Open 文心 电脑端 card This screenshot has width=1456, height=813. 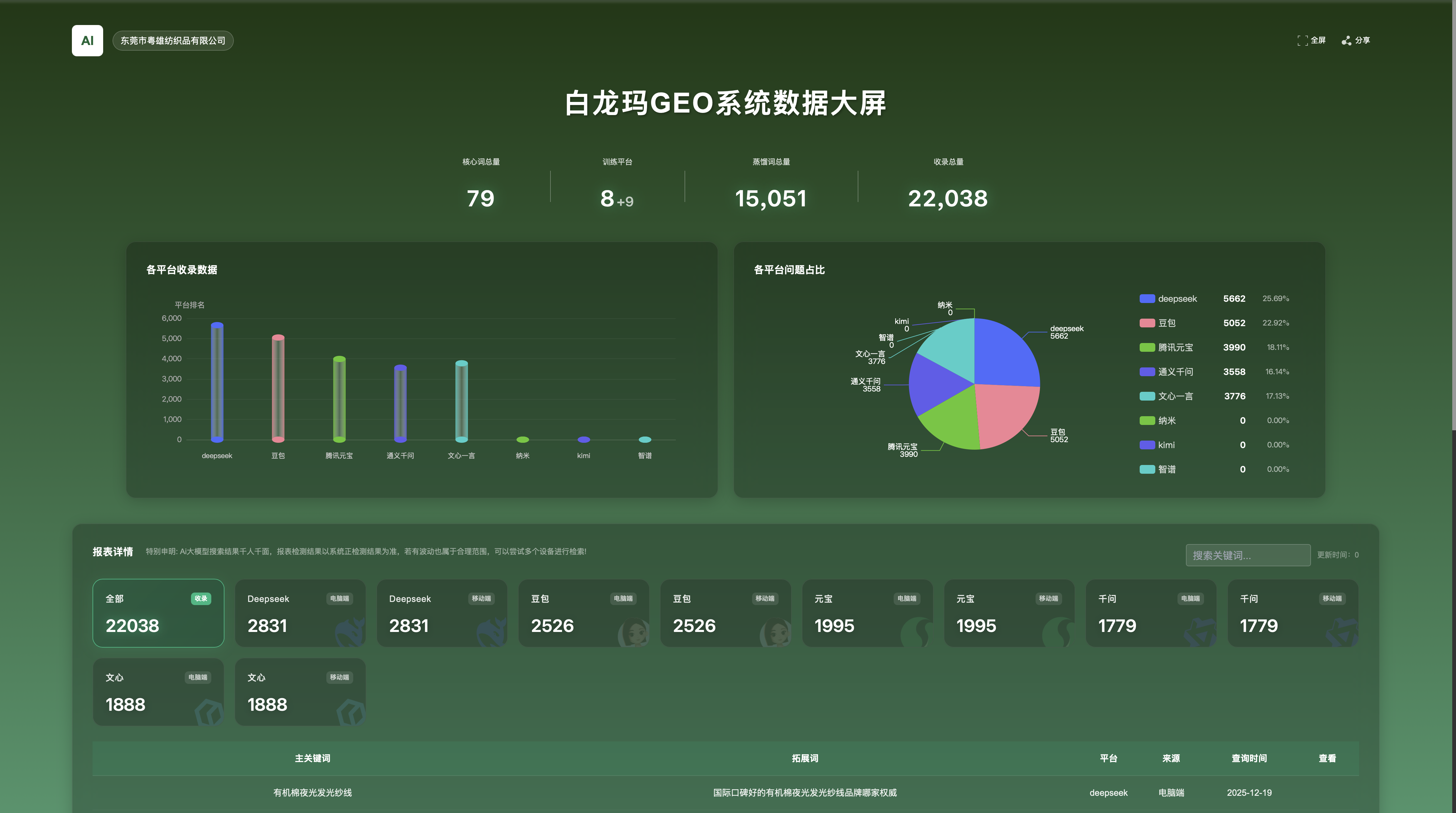(x=158, y=691)
